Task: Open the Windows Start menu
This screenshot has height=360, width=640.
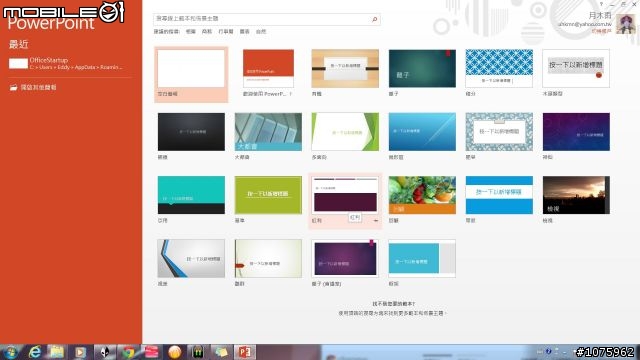Action: click(x=11, y=352)
